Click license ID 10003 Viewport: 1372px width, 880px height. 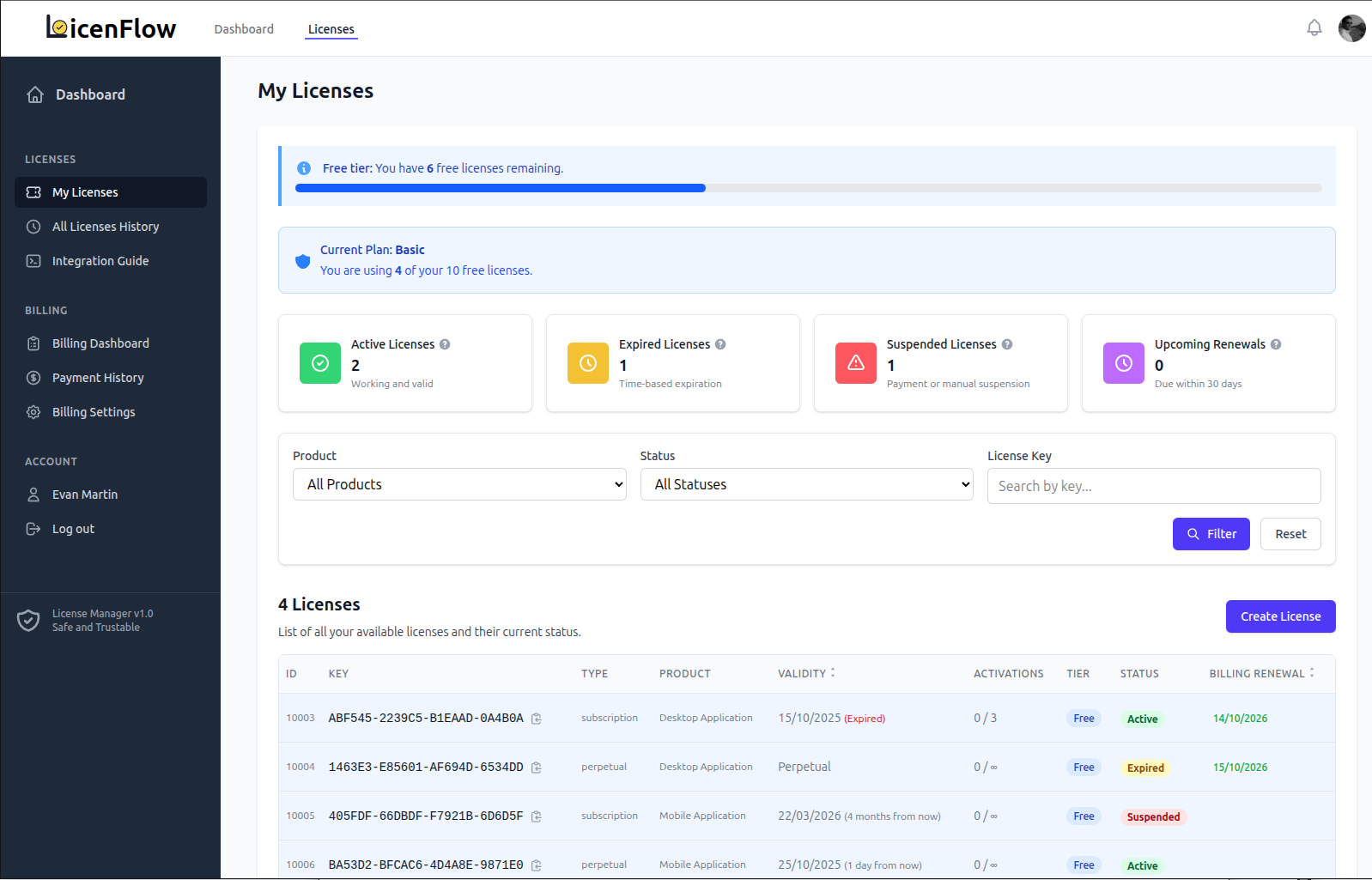301,718
